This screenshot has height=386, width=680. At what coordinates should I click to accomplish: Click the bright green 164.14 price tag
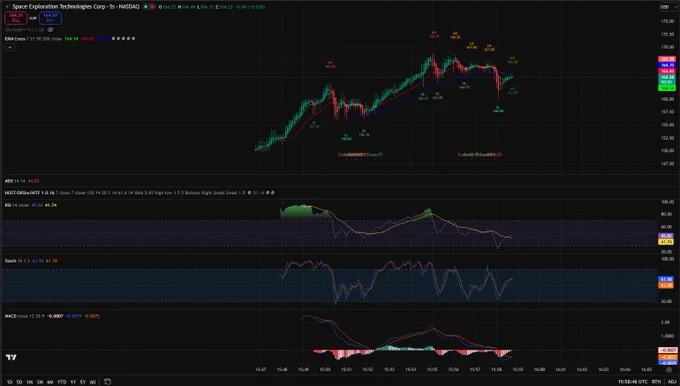[667, 88]
